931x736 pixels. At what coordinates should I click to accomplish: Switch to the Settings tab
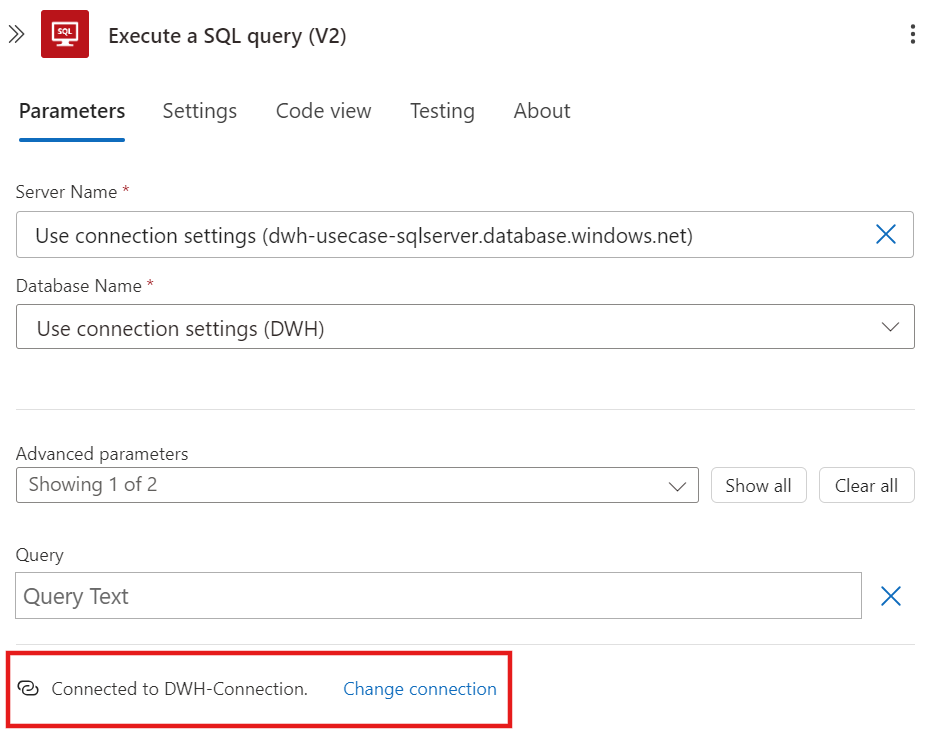(x=200, y=111)
